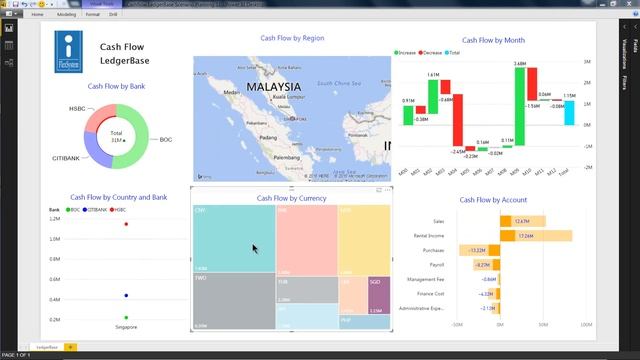Open the Fields pane label
Viewport: 640px width, 360px height.
tap(635, 46)
